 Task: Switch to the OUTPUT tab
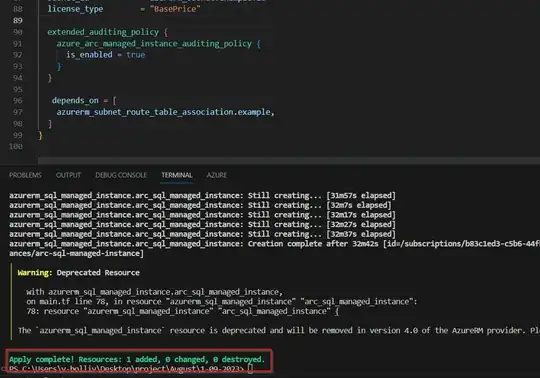pos(68,175)
